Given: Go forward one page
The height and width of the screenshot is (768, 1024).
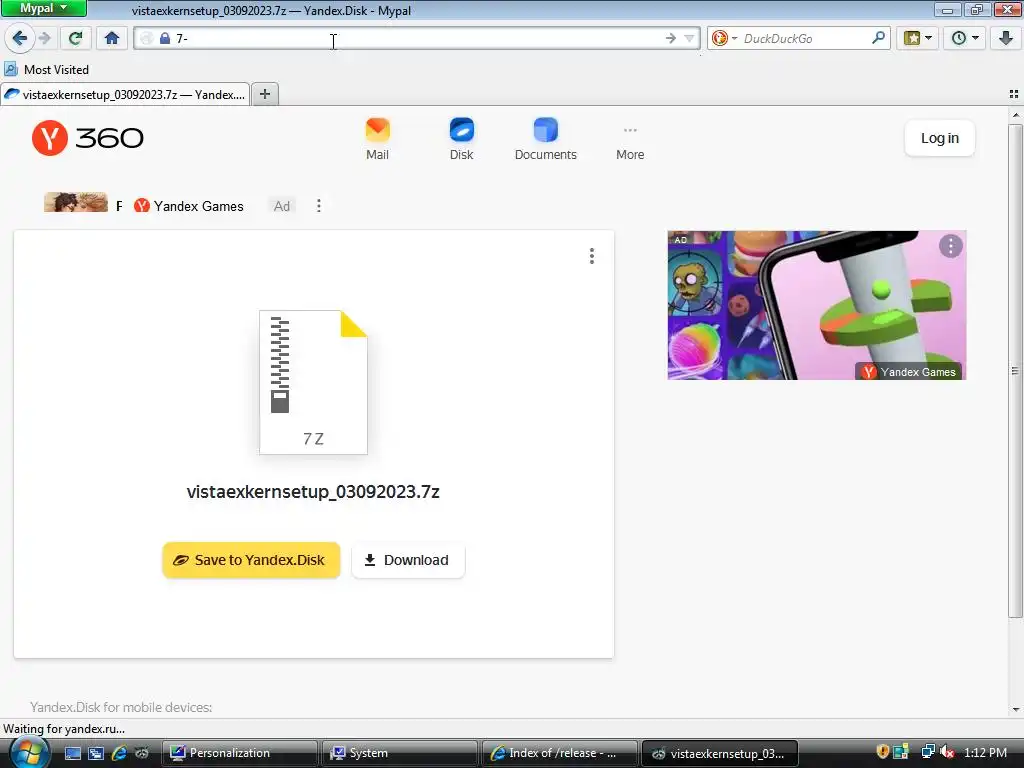Looking at the screenshot, I should [45, 39].
